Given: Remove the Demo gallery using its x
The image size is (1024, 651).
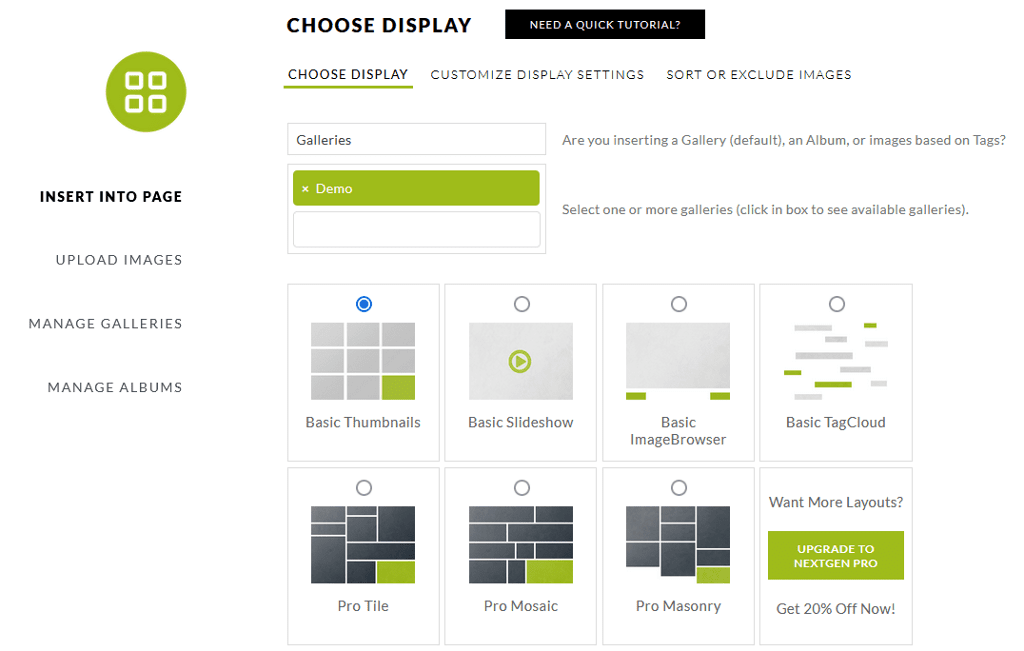Looking at the screenshot, I should [305, 189].
